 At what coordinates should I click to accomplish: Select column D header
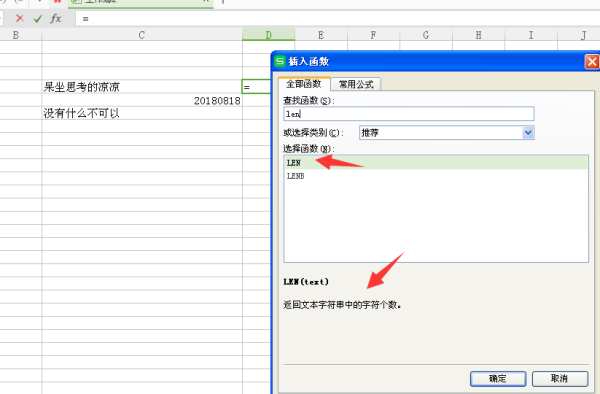click(x=269, y=35)
